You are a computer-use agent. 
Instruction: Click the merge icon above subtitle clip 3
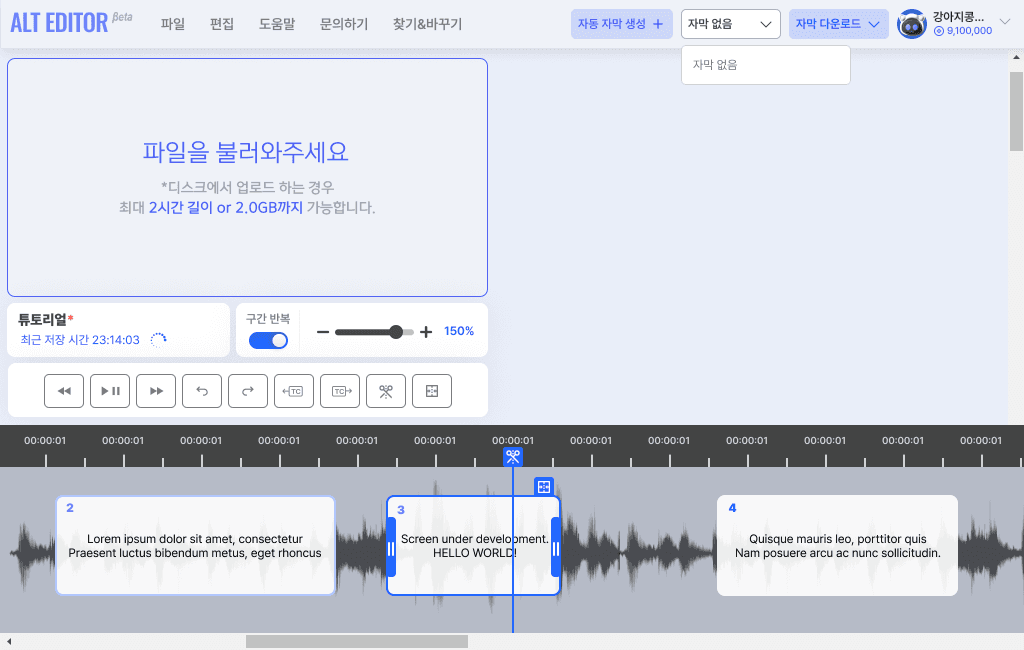[x=543, y=487]
